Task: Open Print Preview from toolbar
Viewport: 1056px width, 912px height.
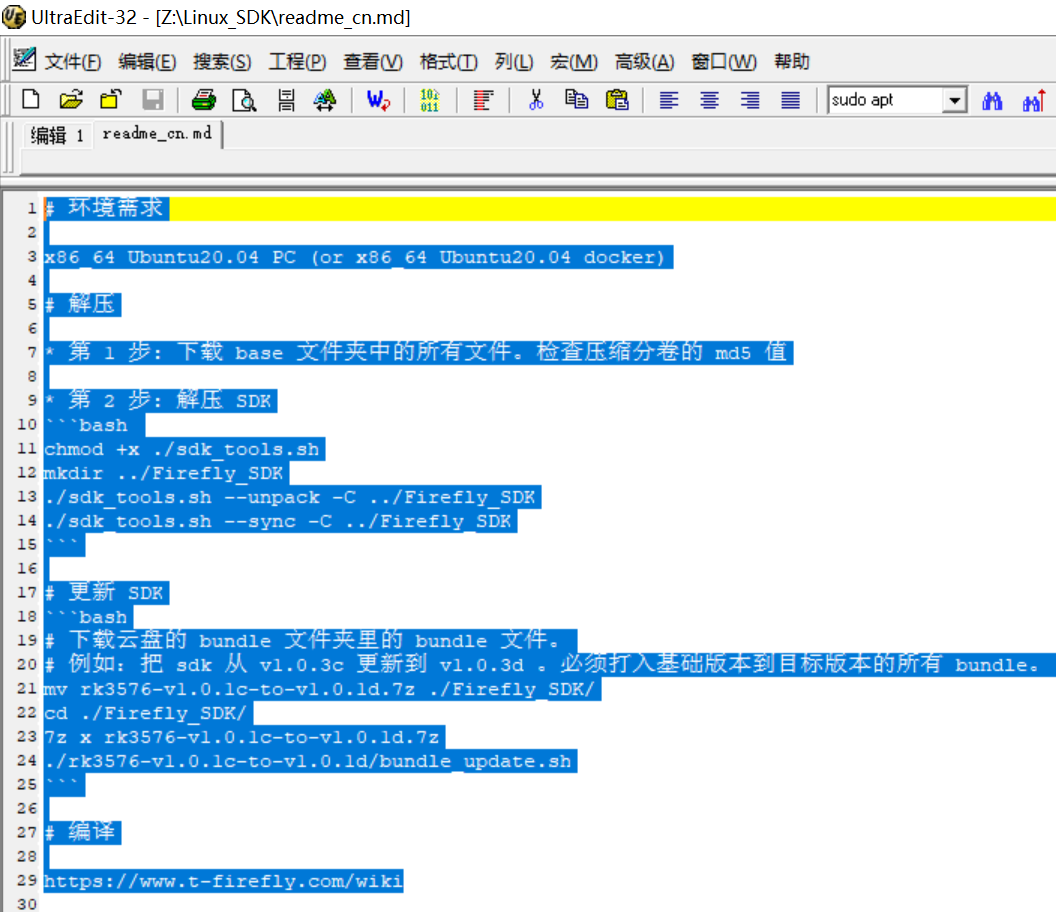Action: click(x=244, y=100)
